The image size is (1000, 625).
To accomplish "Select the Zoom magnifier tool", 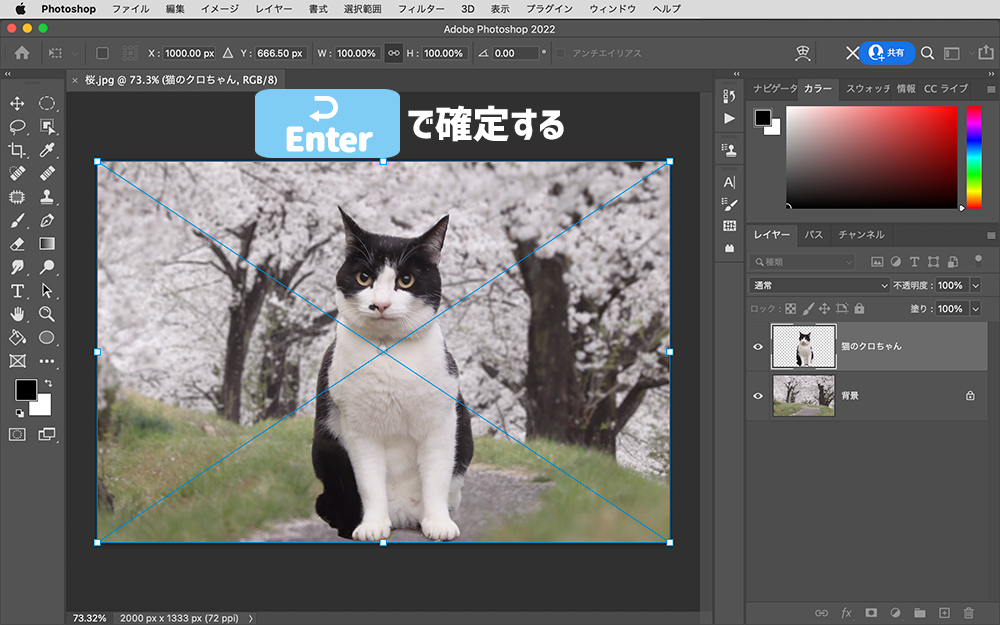I will (x=47, y=314).
